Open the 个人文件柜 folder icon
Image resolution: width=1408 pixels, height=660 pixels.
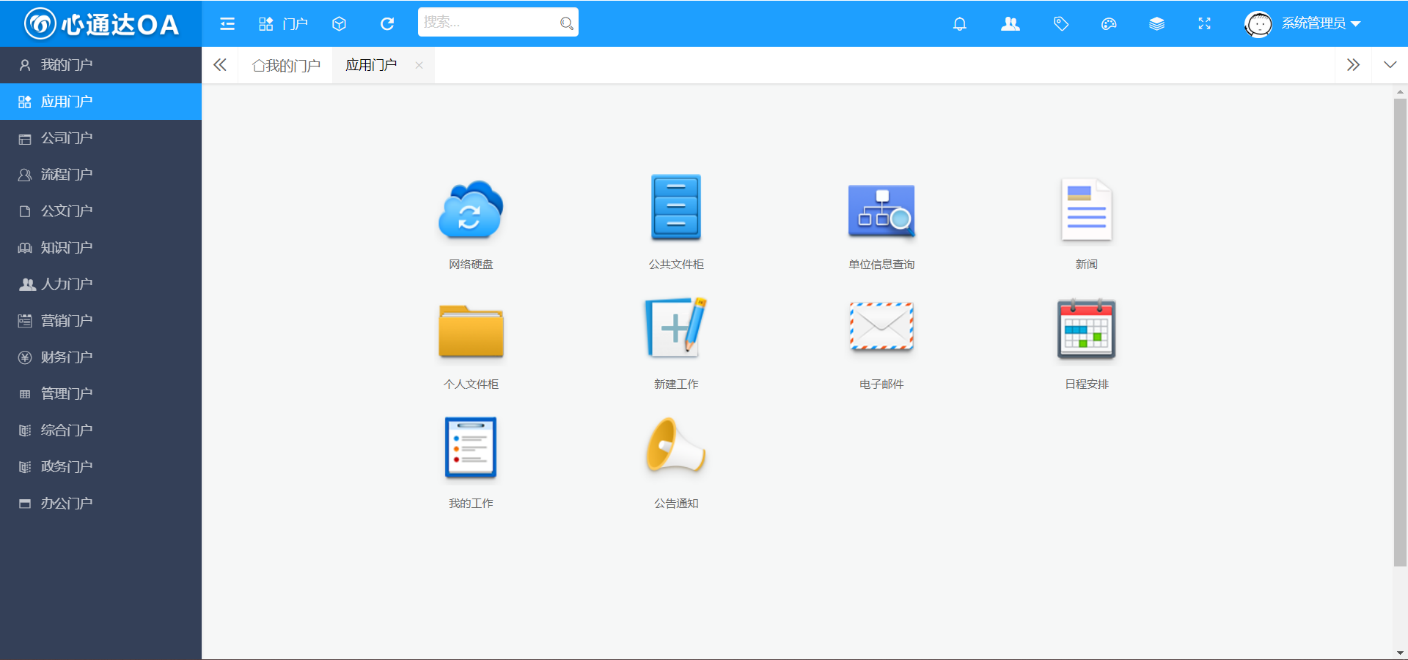[x=471, y=330]
